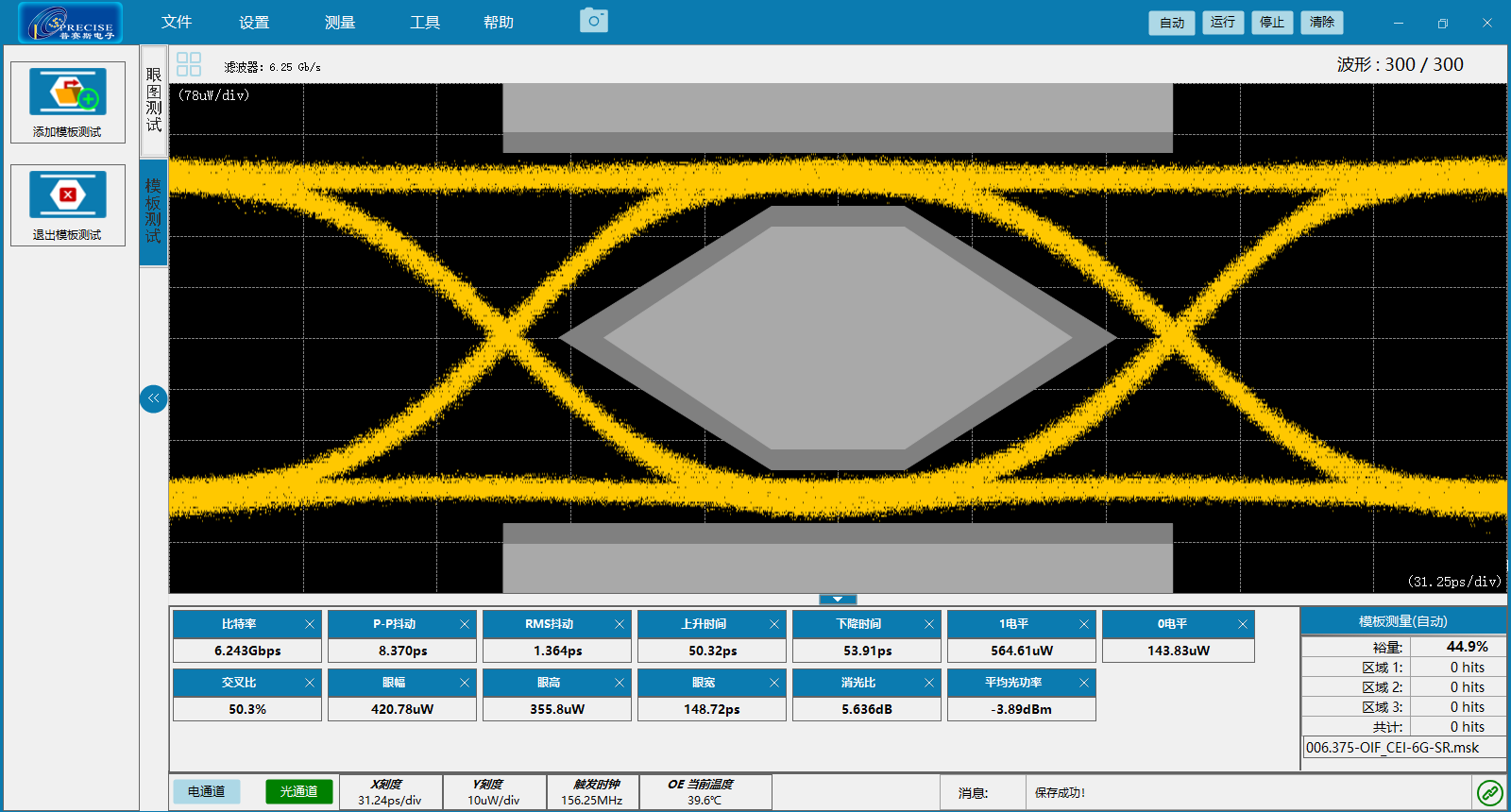Remove the 上升时间 measurement
Screen dimensions: 1511x812
(x=774, y=624)
